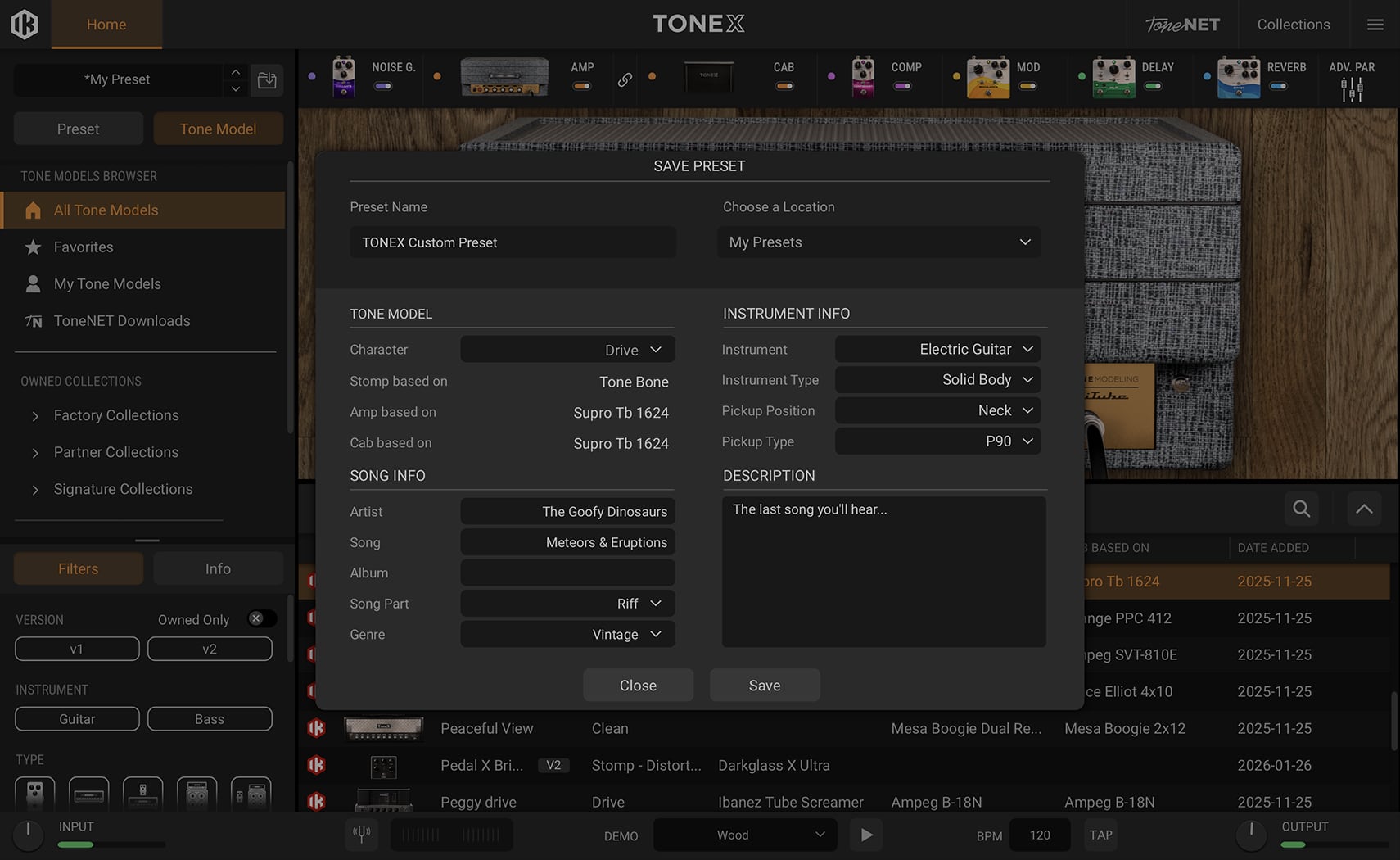Click the Input level knob
The width and height of the screenshot is (1400, 860).
[29, 834]
